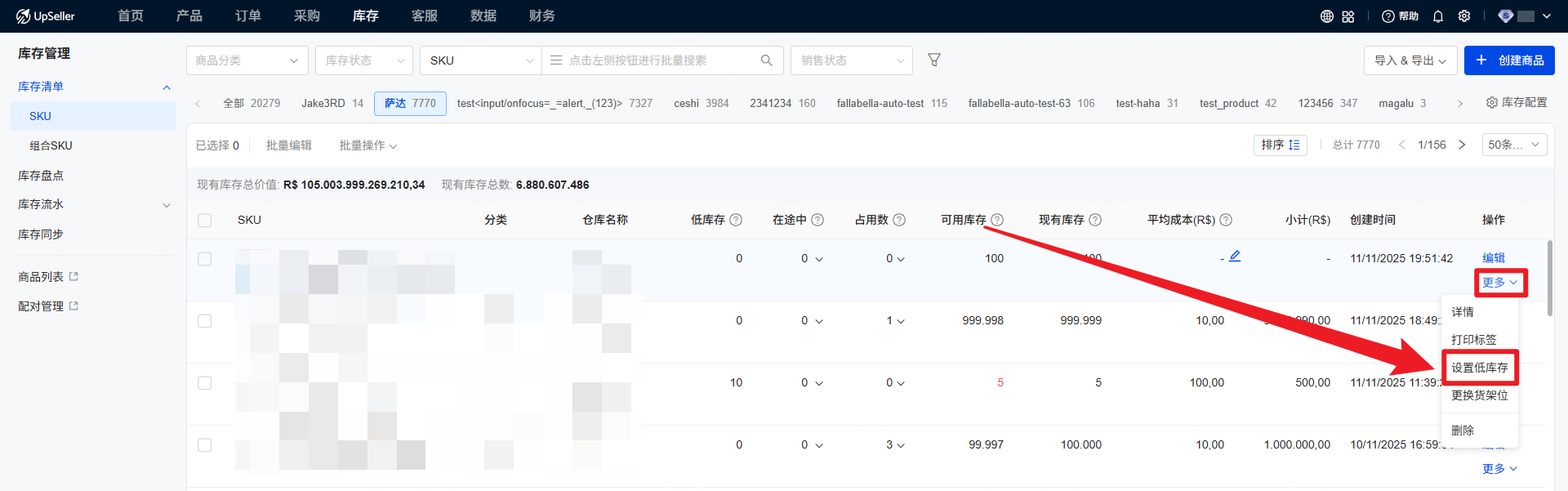Viewport: 1568px width, 491px height.
Task: Toggle the select-all checkbox in table header
Action: (205, 221)
